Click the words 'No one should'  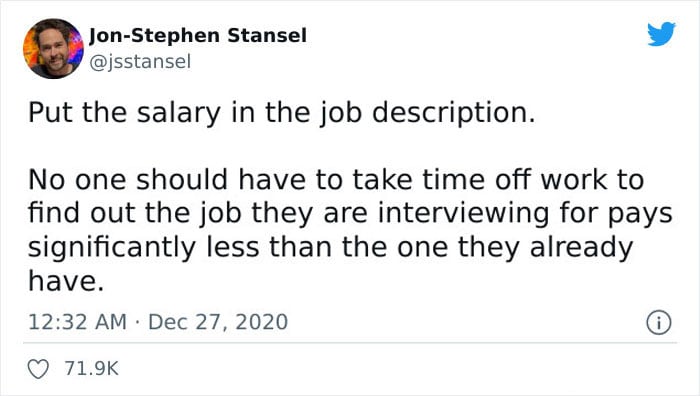[128, 180]
